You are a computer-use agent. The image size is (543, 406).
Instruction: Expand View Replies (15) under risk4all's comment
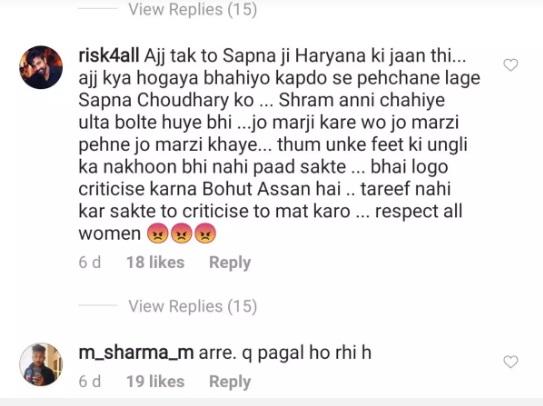tap(193, 306)
